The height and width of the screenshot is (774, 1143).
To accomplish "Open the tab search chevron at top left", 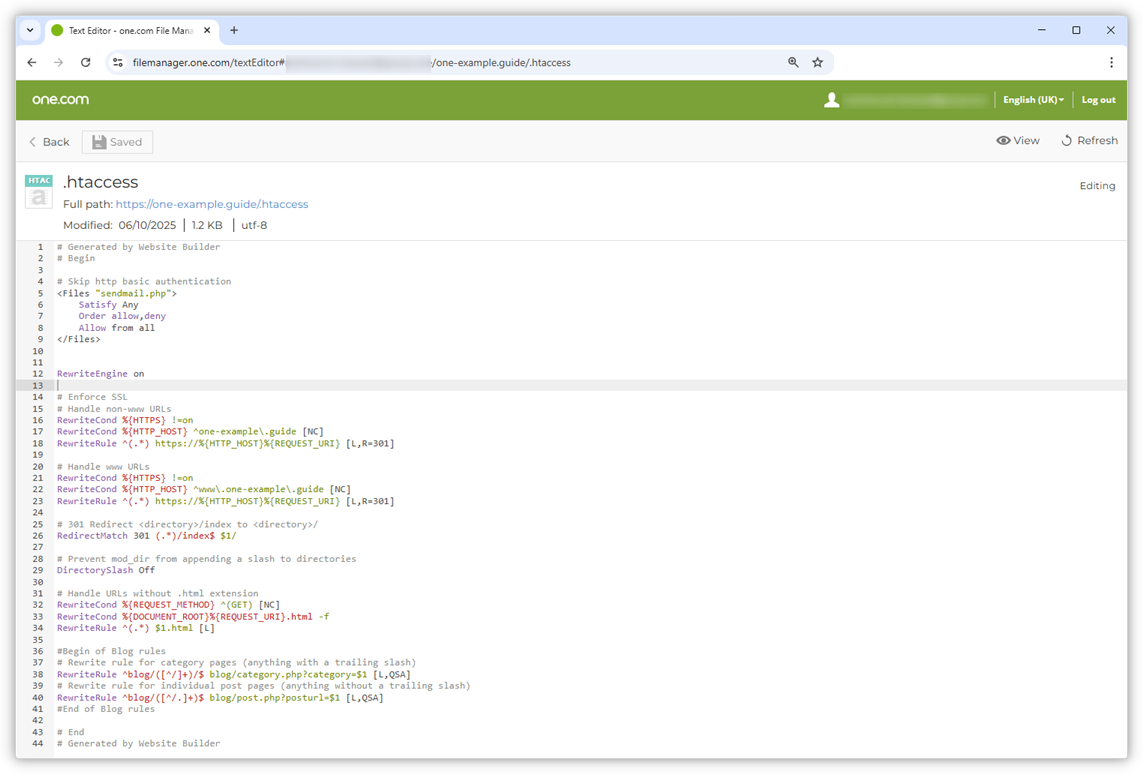I will 29,31.
